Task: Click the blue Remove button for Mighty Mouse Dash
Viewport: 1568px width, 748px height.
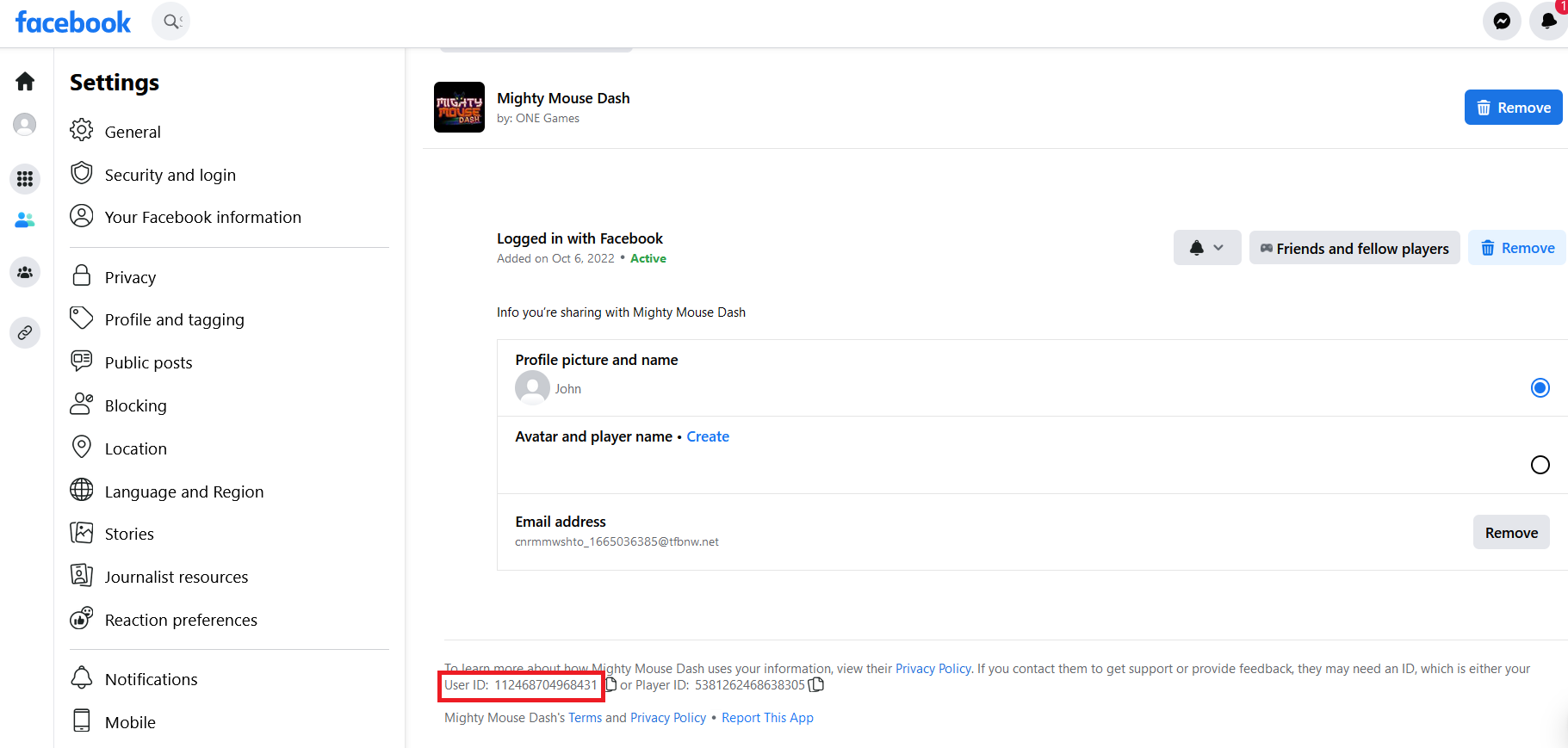Action: click(x=1513, y=108)
